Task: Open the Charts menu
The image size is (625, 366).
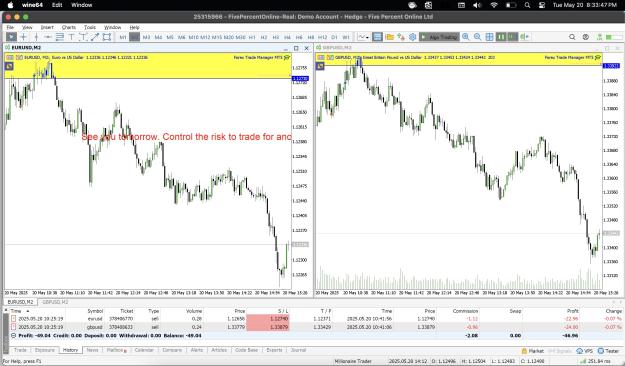Action: (x=69, y=27)
